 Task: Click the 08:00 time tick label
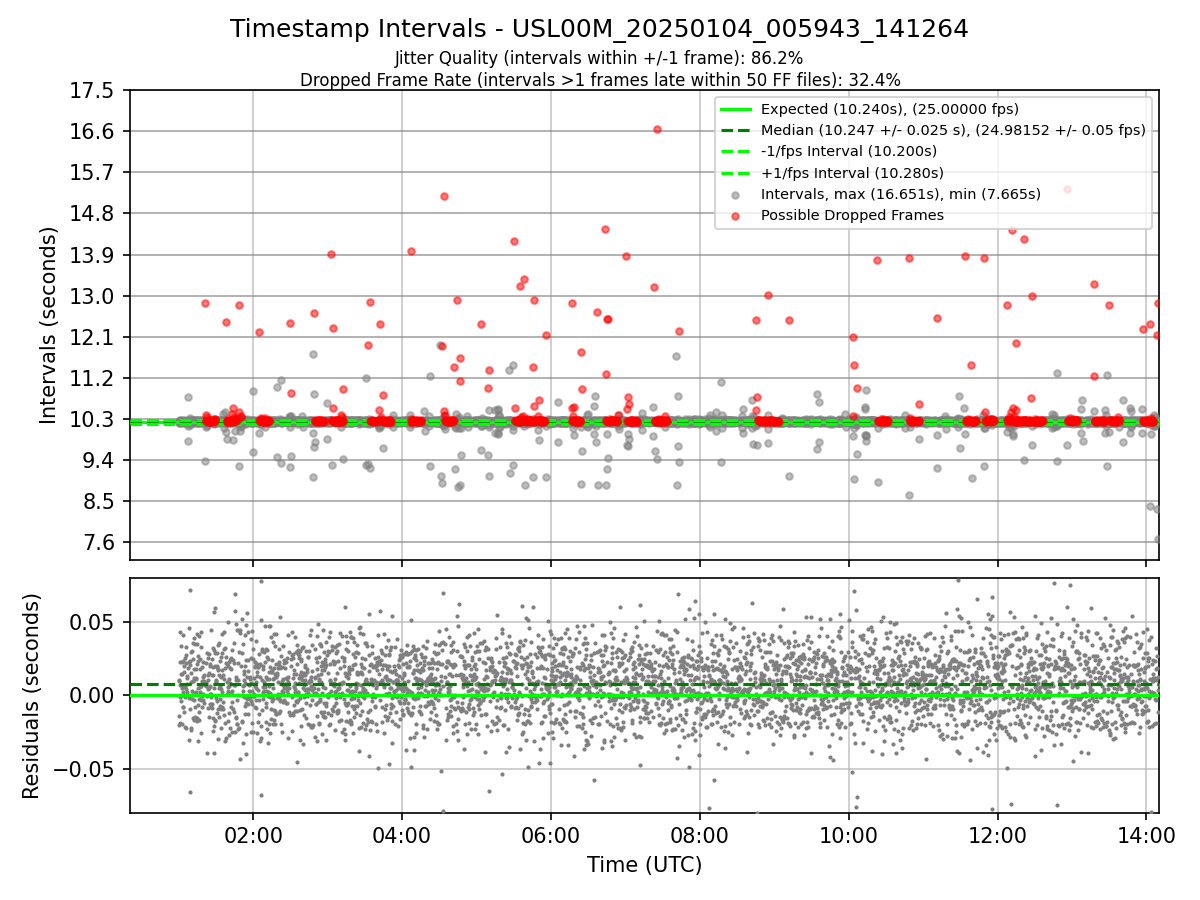tap(700, 834)
